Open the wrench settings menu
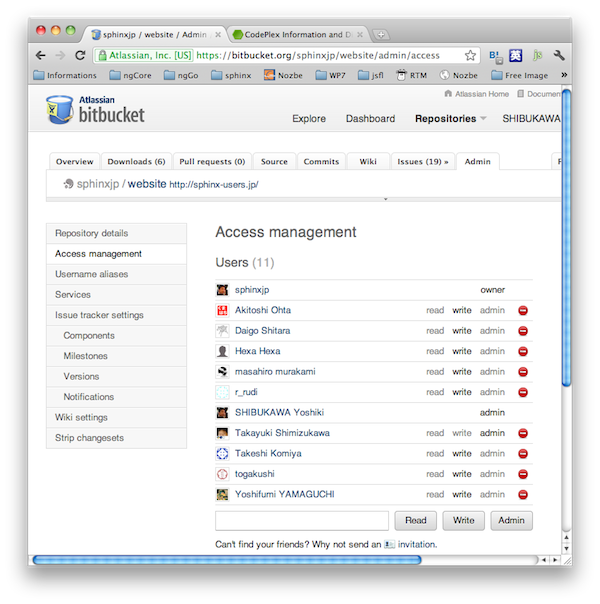Viewport: 600px width, 604px height. 559,55
